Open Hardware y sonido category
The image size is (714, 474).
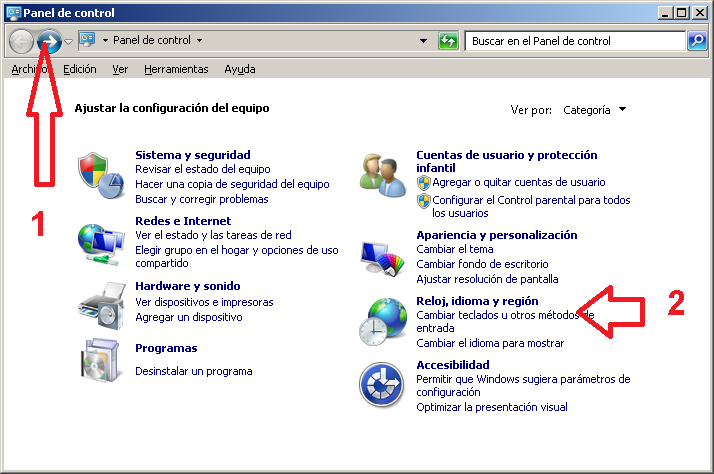(188, 286)
